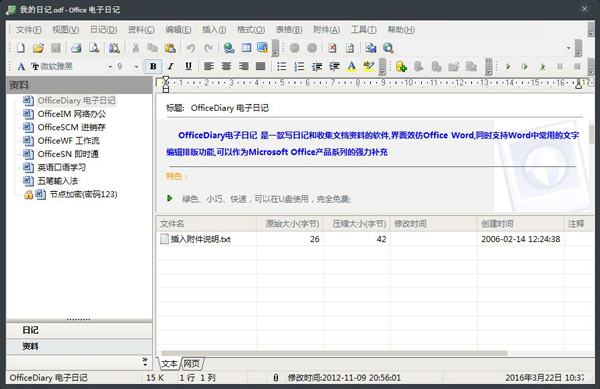Select attachment 插入附件说明.txt
The image size is (600, 389).
tap(200, 239)
